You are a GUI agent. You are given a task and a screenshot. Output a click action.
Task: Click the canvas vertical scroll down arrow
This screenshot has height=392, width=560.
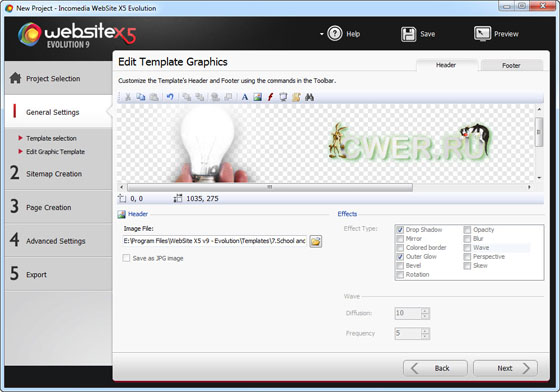point(539,177)
